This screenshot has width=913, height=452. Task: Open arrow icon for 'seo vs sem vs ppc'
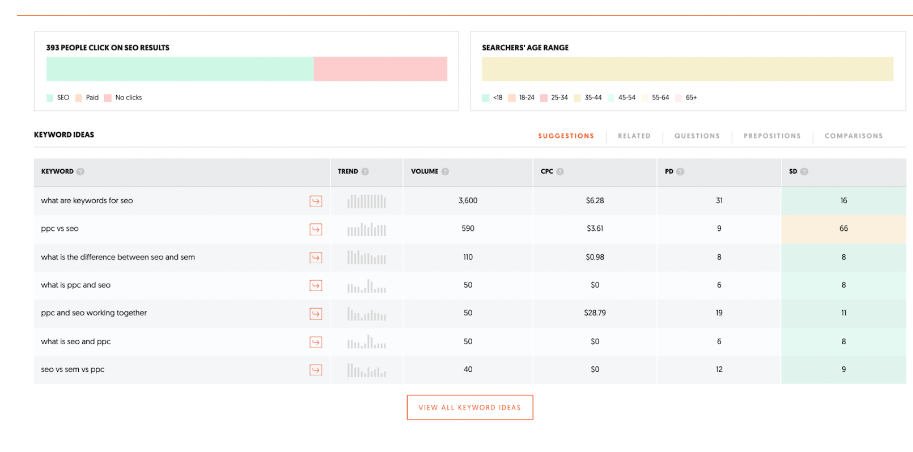316,369
